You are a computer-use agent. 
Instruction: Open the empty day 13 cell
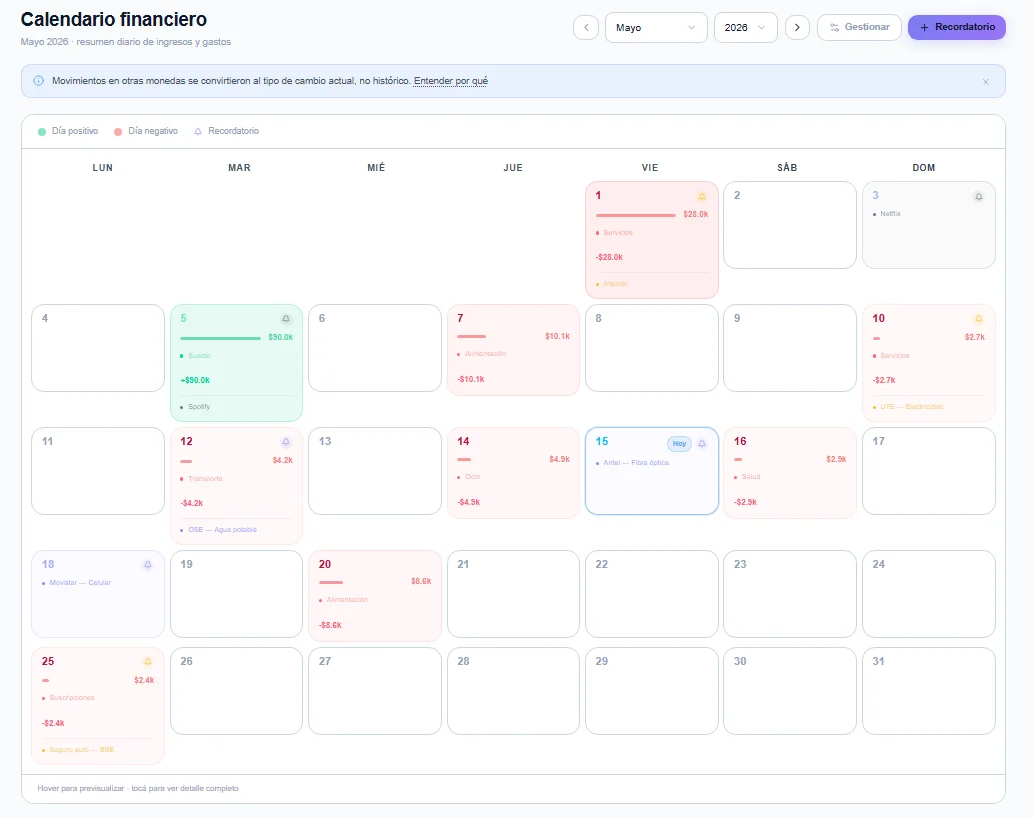[375, 471]
